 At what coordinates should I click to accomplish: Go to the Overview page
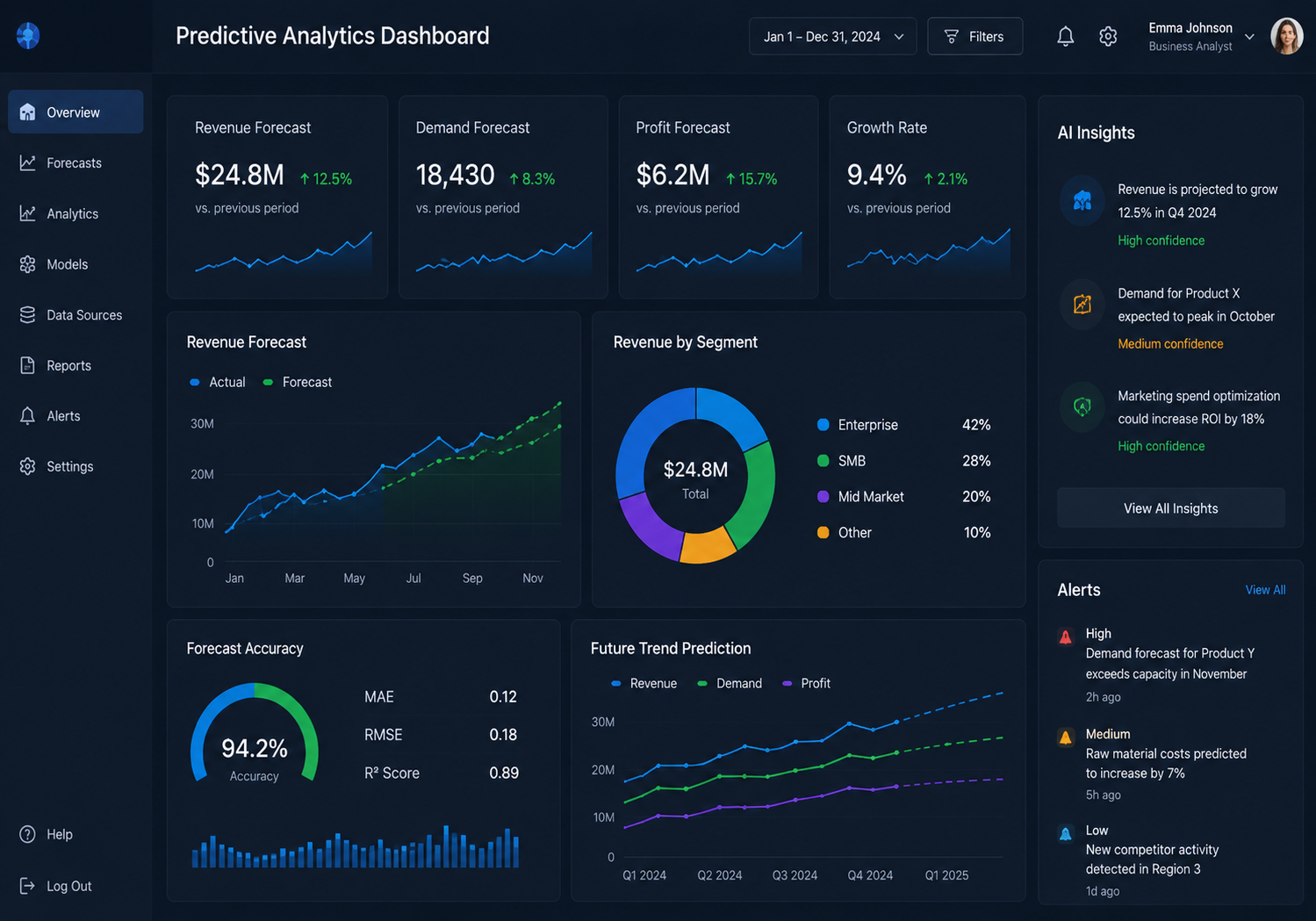point(76,112)
